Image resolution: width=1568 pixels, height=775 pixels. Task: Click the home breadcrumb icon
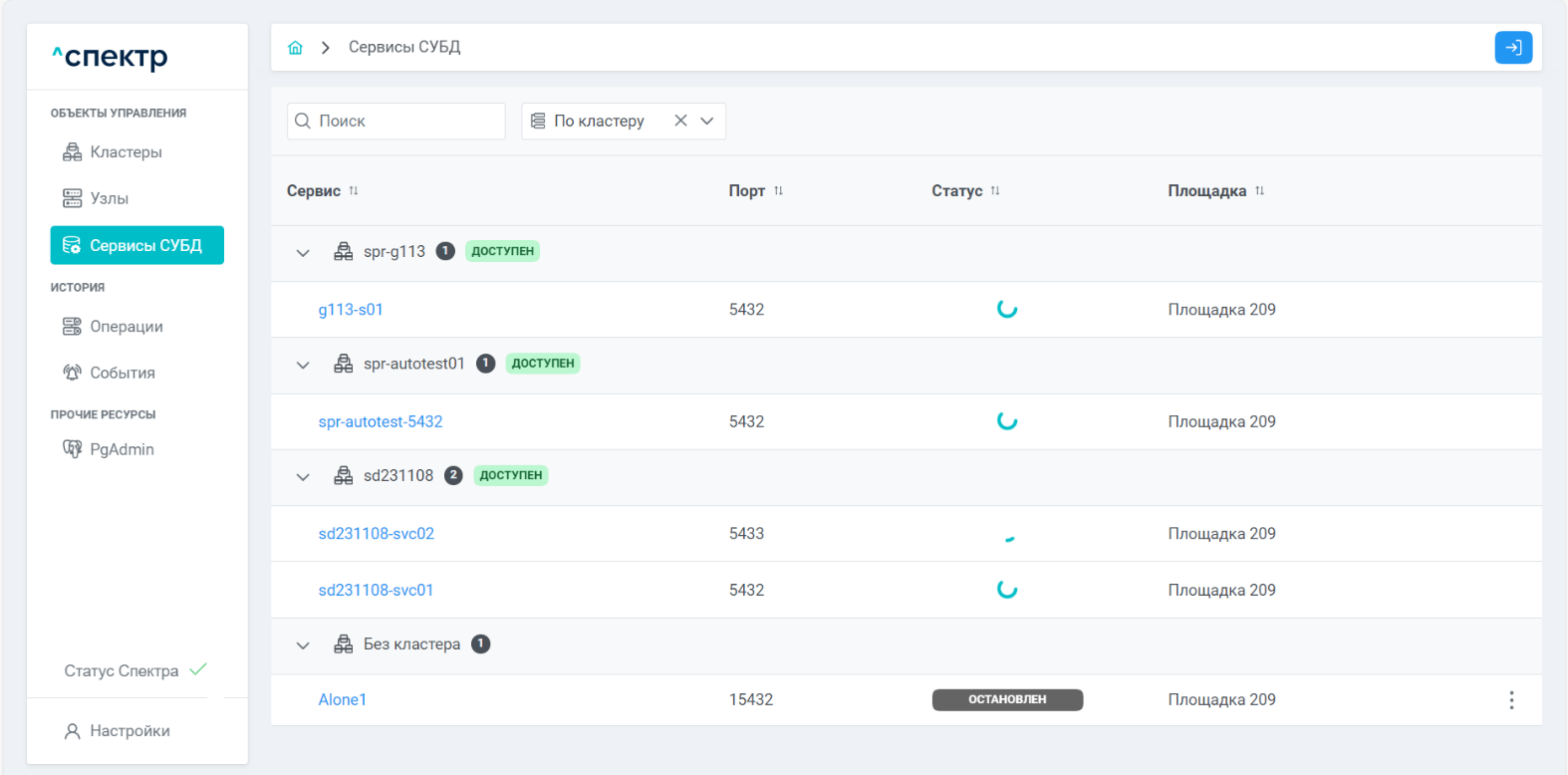coord(295,48)
